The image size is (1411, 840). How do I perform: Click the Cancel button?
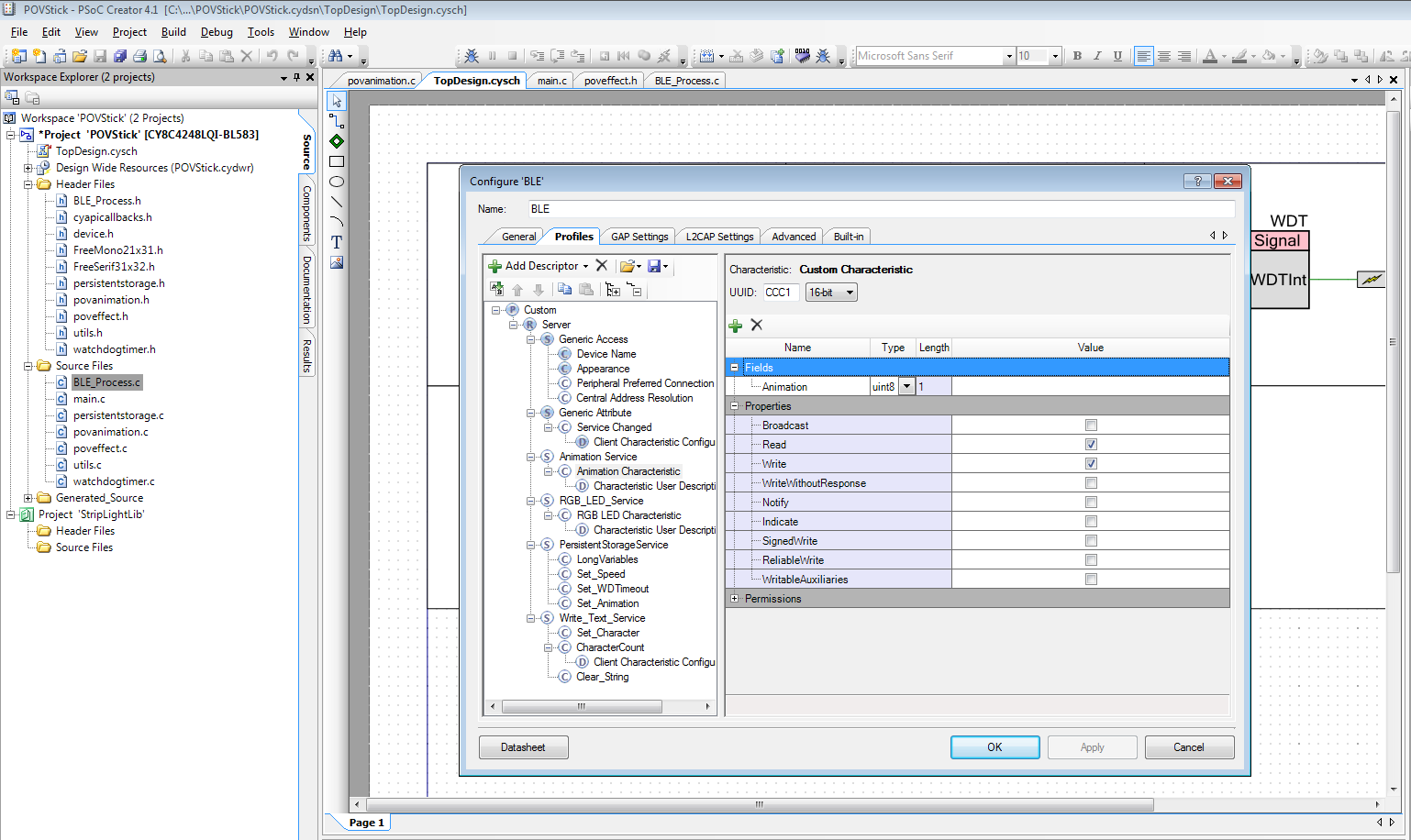pyautogui.click(x=1189, y=747)
